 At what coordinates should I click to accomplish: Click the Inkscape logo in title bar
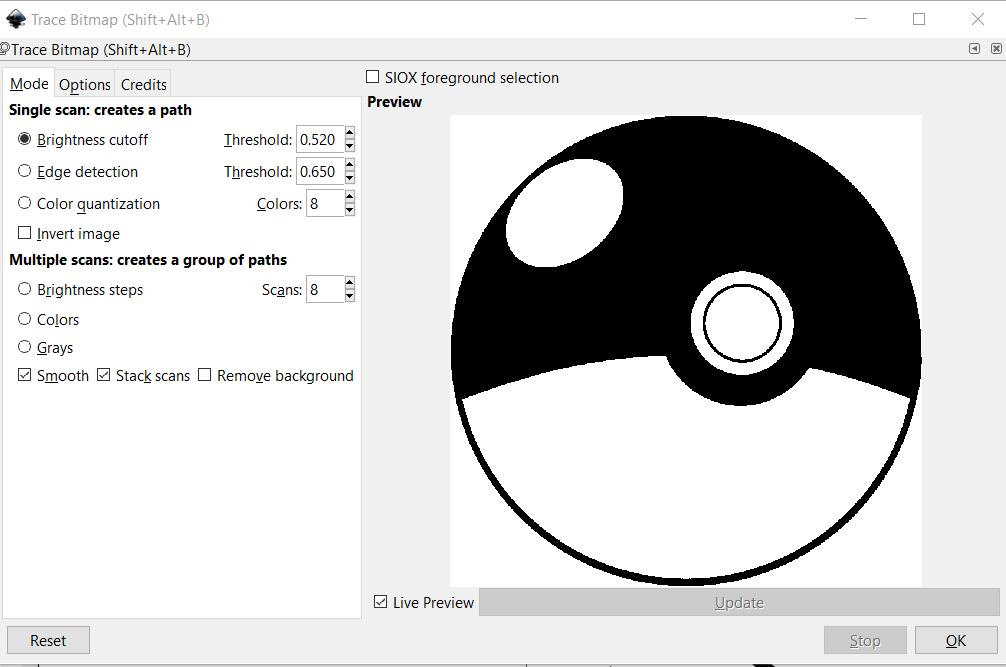pyautogui.click(x=15, y=19)
